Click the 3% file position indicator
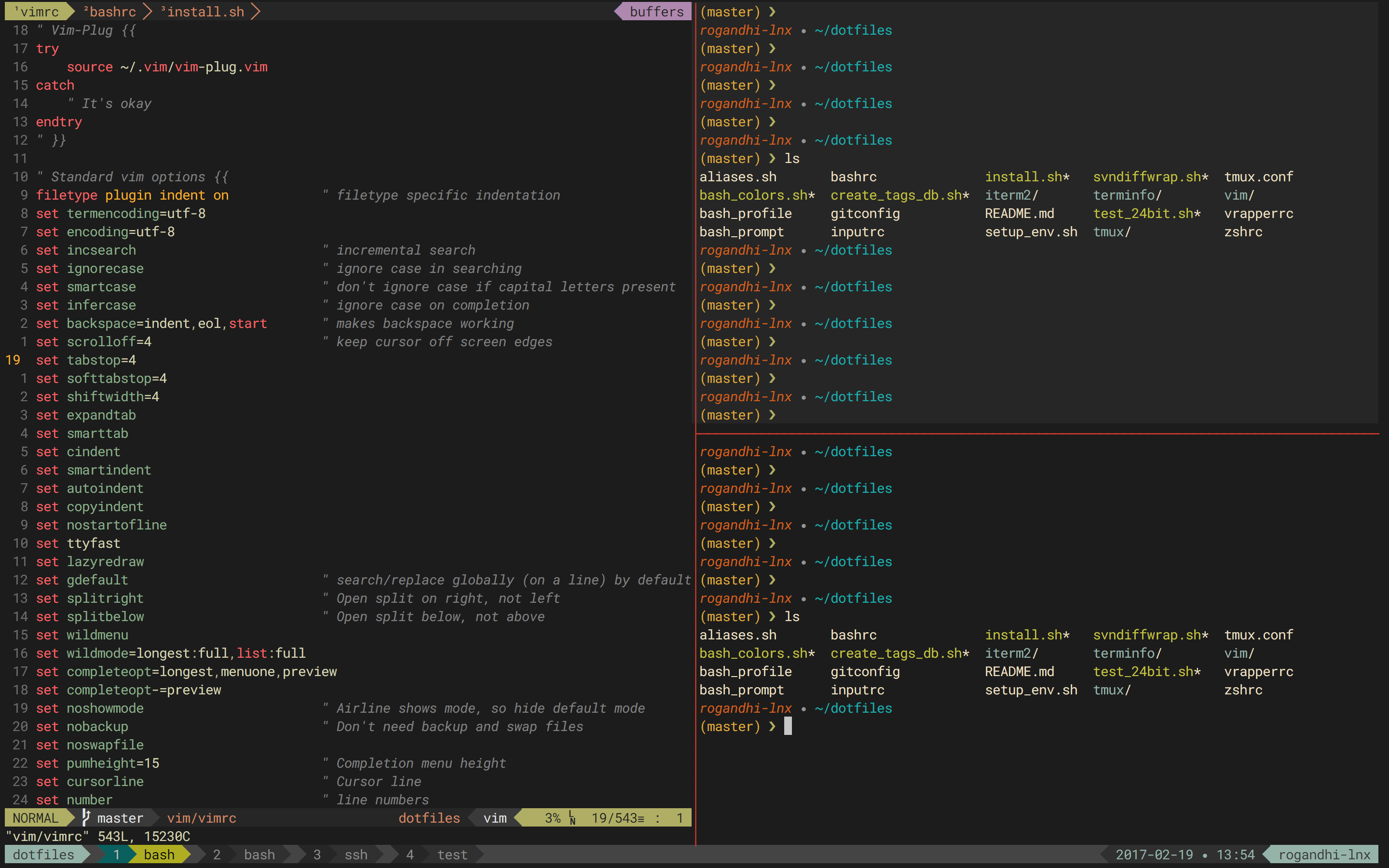Screen dimensions: 1389x868 tap(552, 818)
